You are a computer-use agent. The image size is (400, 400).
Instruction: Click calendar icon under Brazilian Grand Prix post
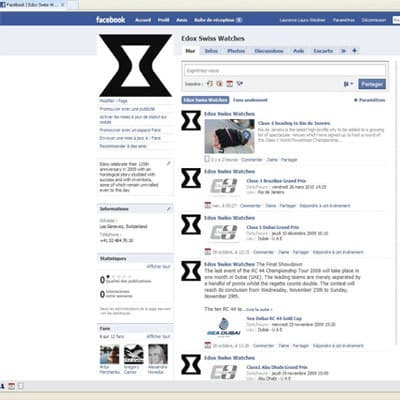208,205
